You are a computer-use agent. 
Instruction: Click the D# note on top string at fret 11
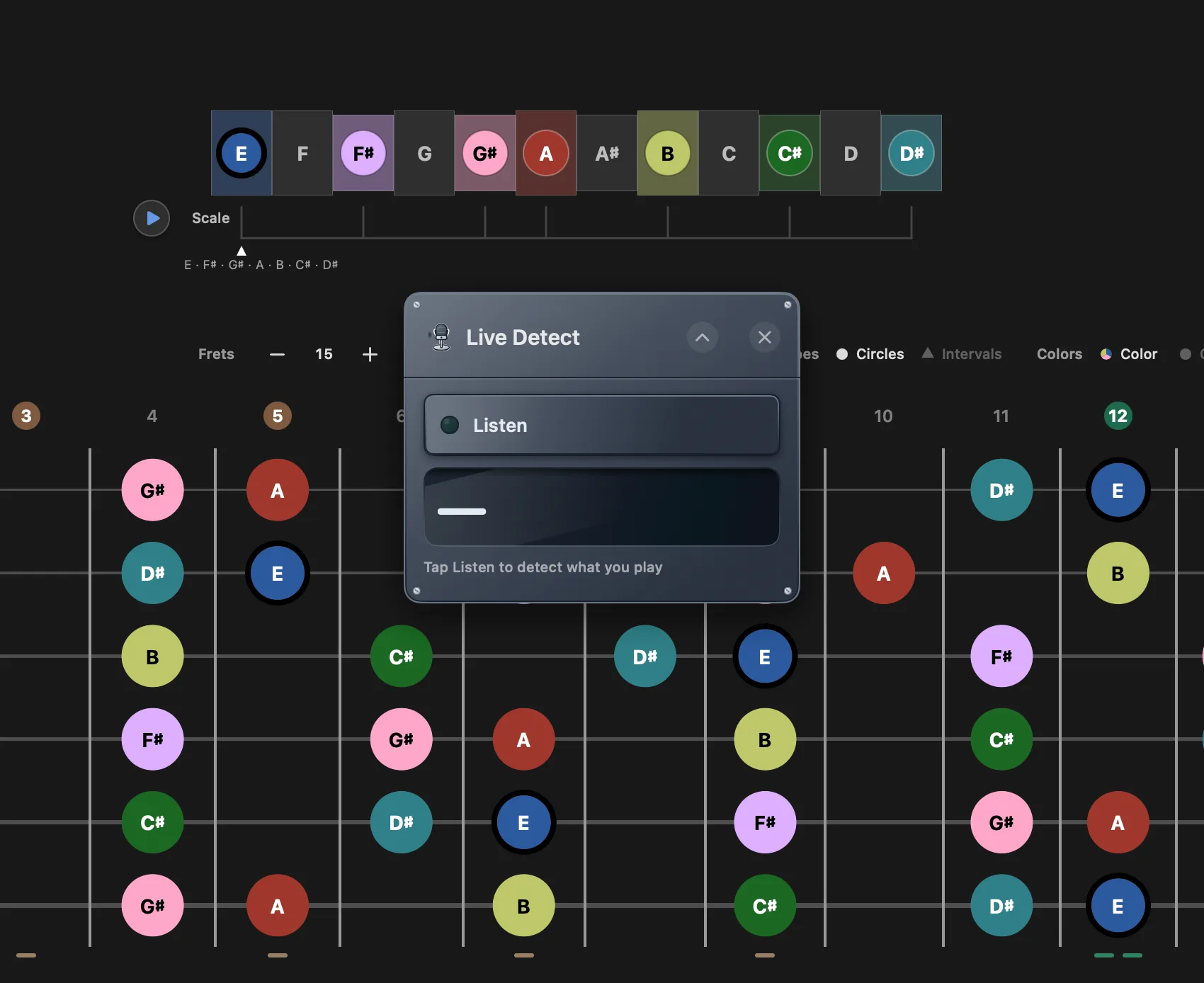click(x=1001, y=490)
